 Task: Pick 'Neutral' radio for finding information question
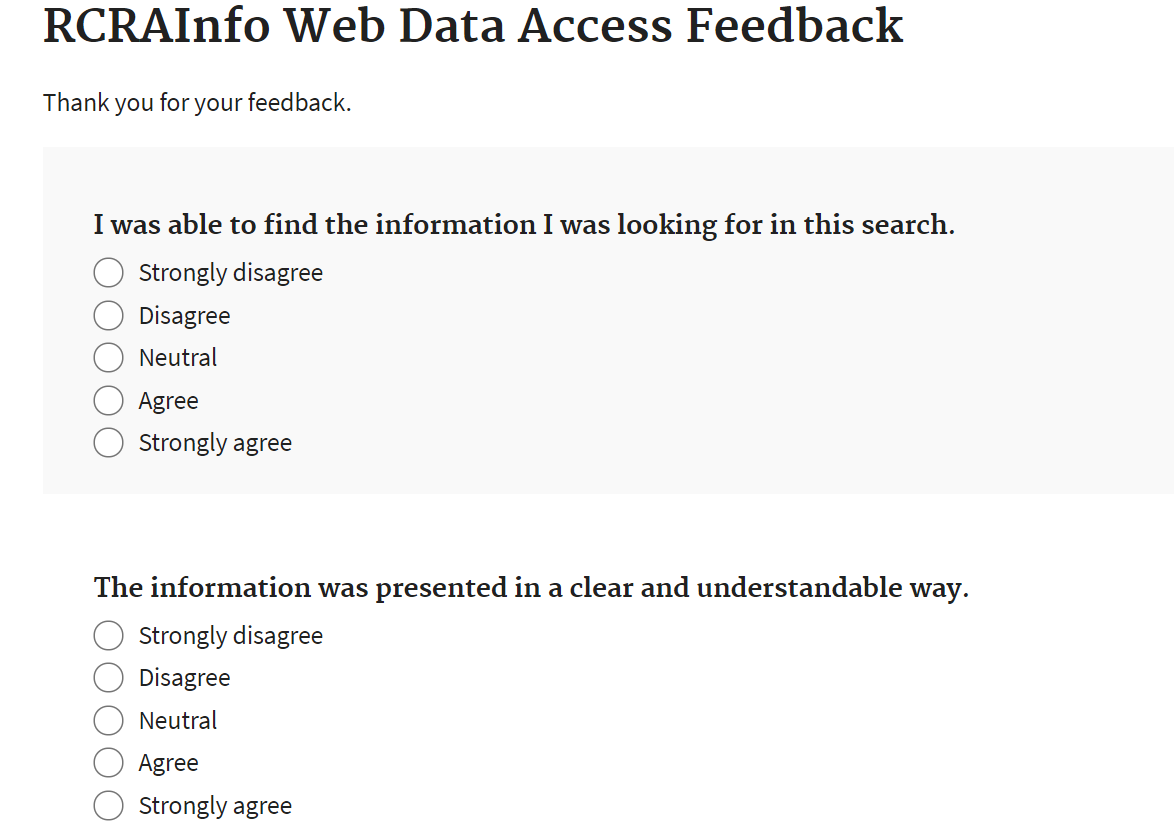point(108,357)
